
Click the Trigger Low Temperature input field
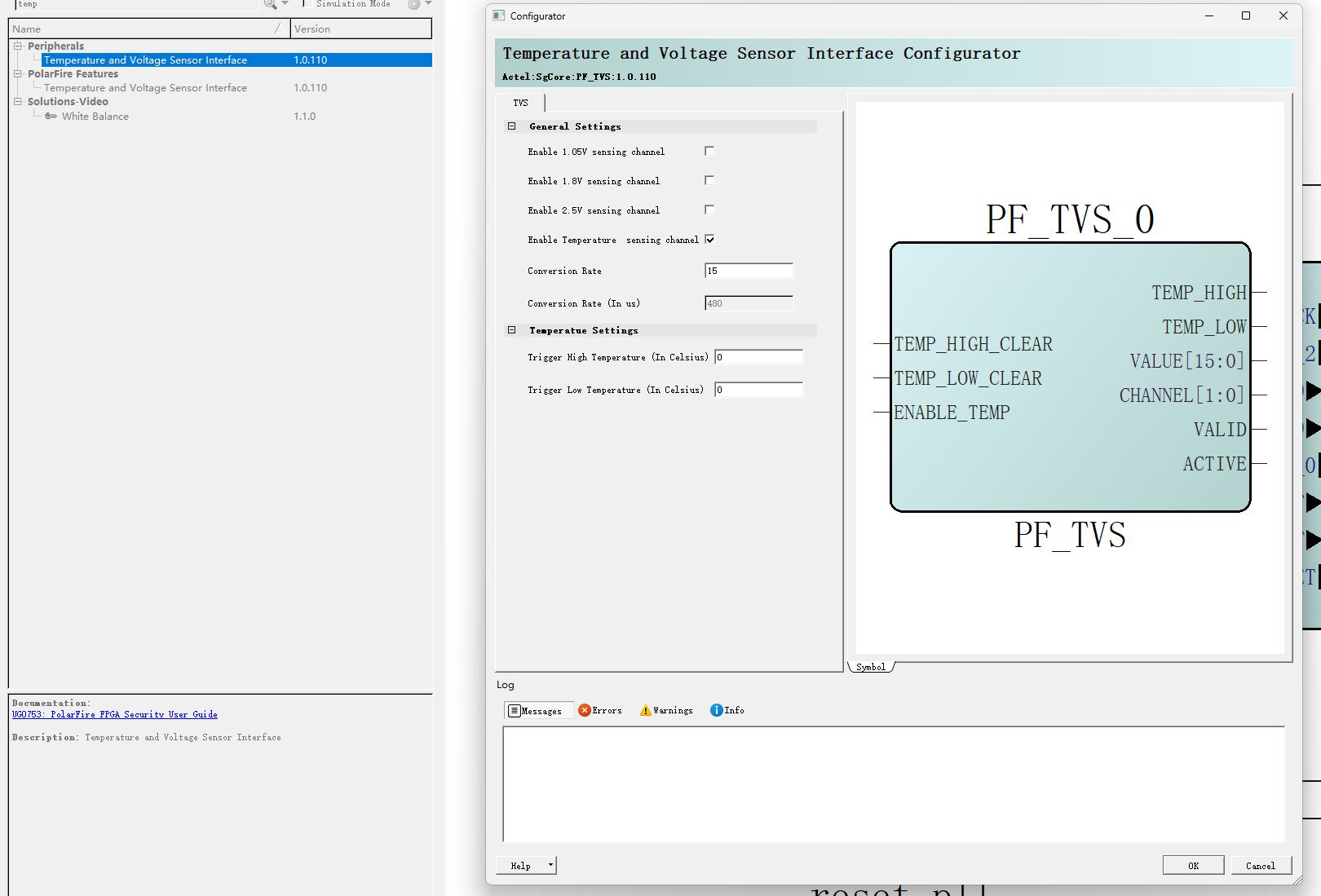point(758,390)
